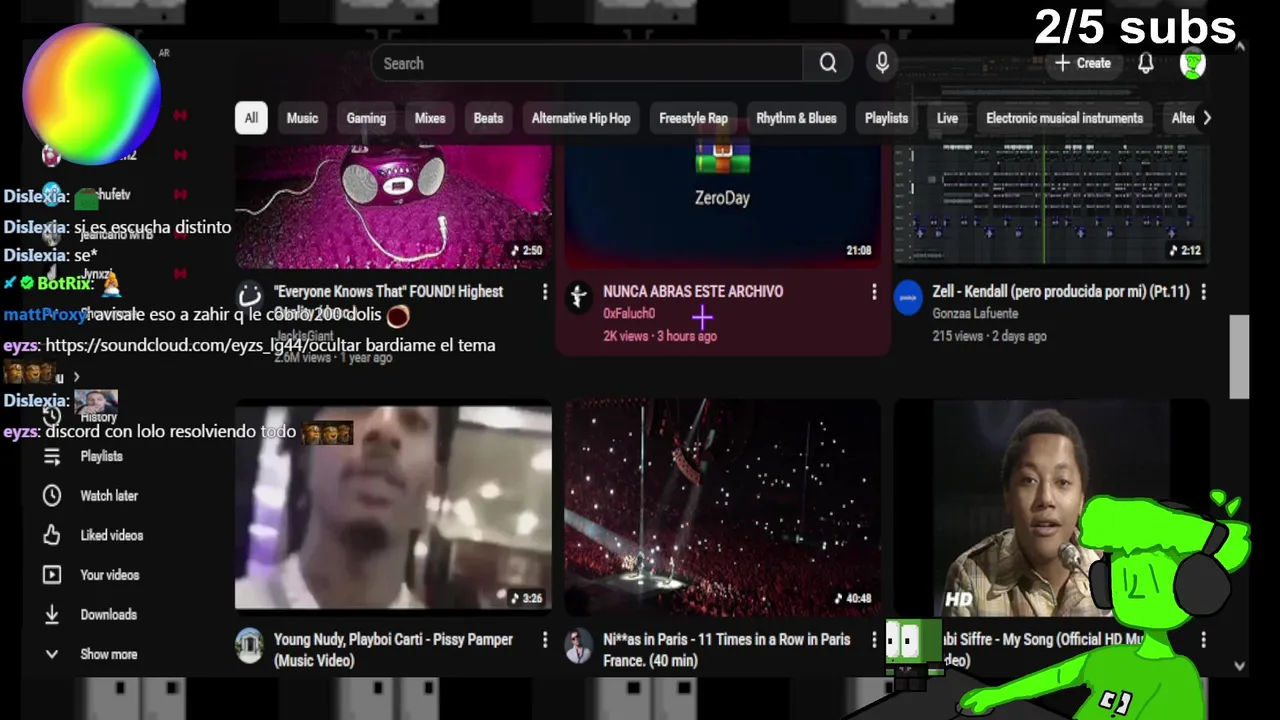Select the Mixes filter chip

430,118
